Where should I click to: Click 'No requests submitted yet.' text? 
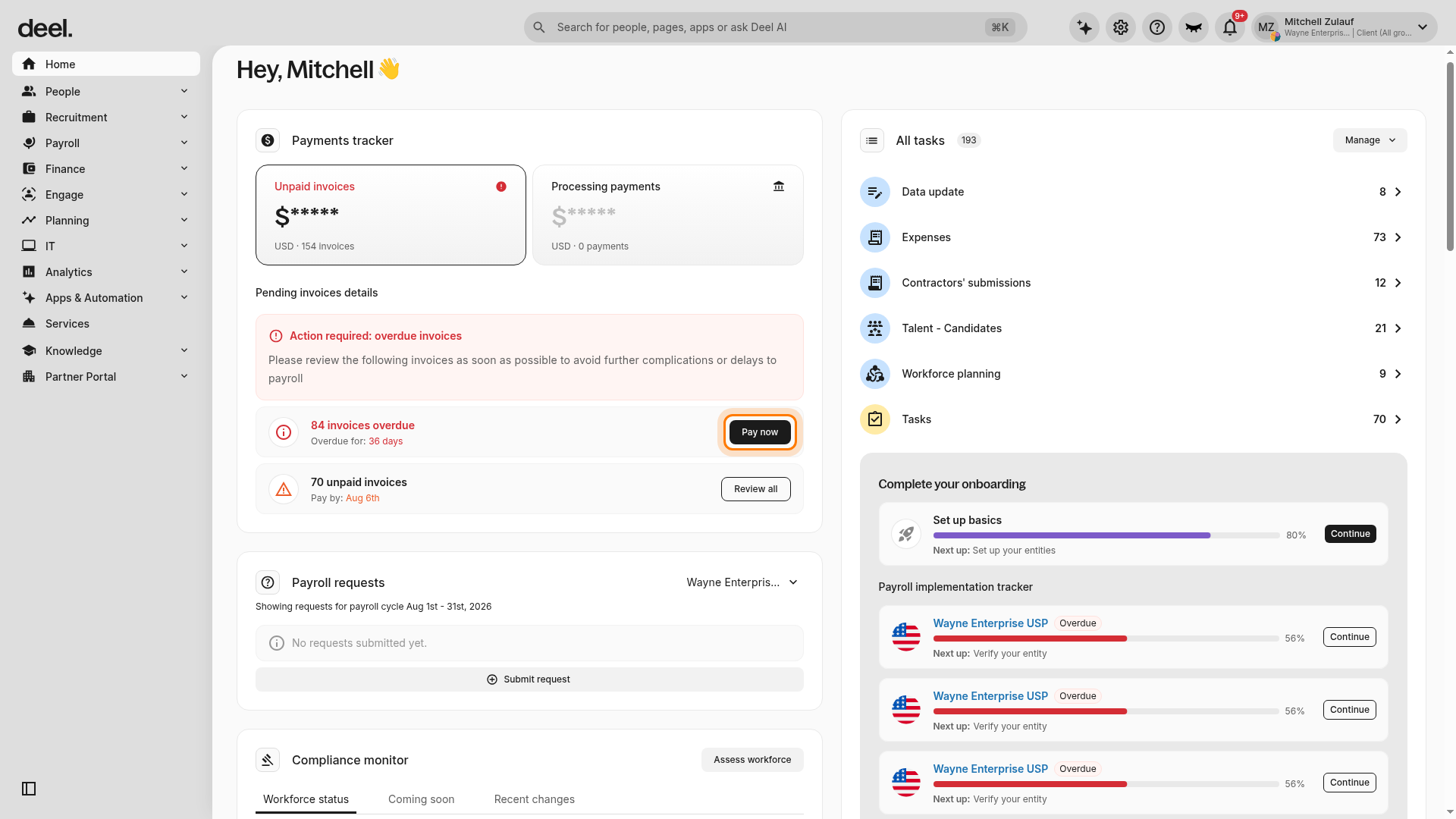(x=359, y=643)
